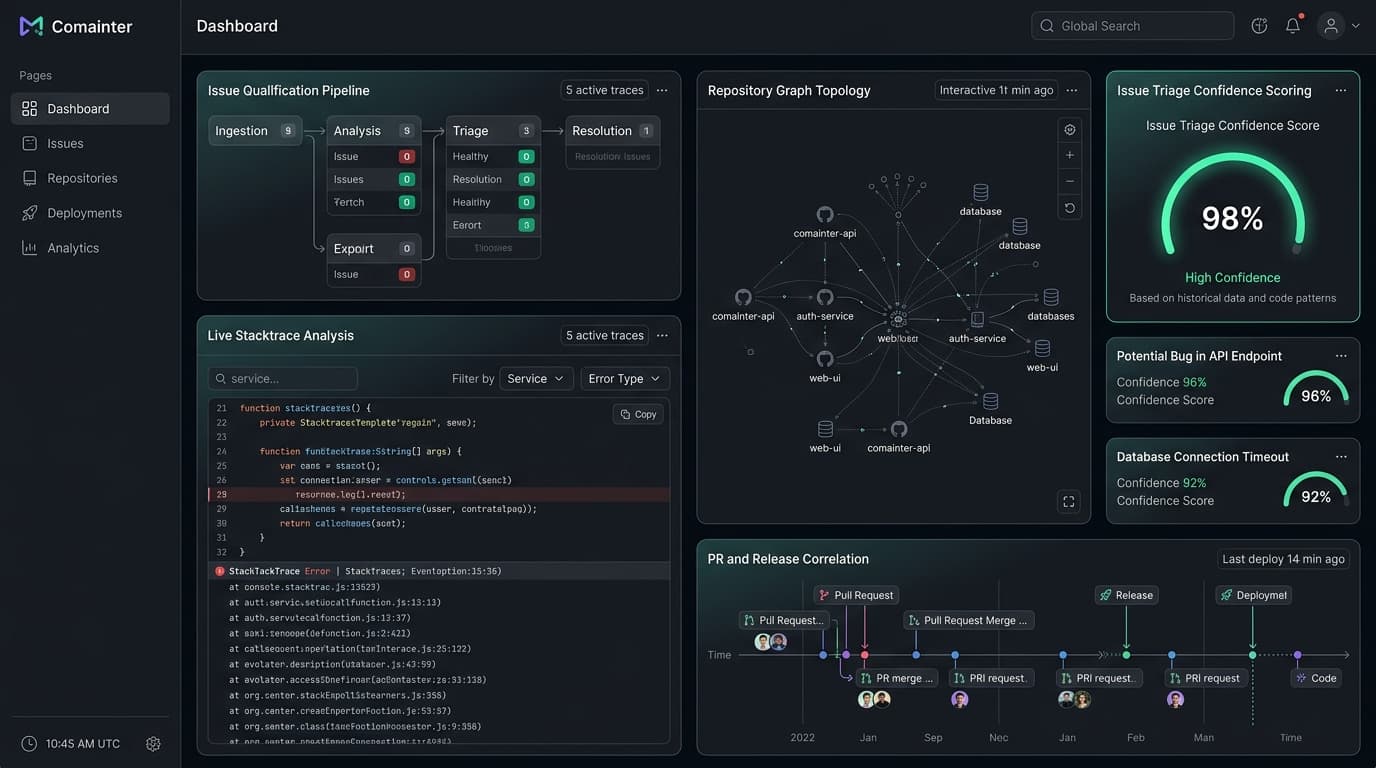This screenshot has width=1376, height=768.
Task: Open Issue Qualification Pipeline more options menu
Action: pyautogui.click(x=662, y=90)
